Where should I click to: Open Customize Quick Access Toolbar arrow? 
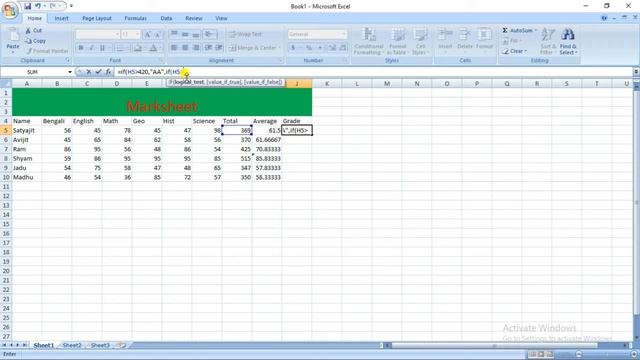pyautogui.click(x=71, y=6)
